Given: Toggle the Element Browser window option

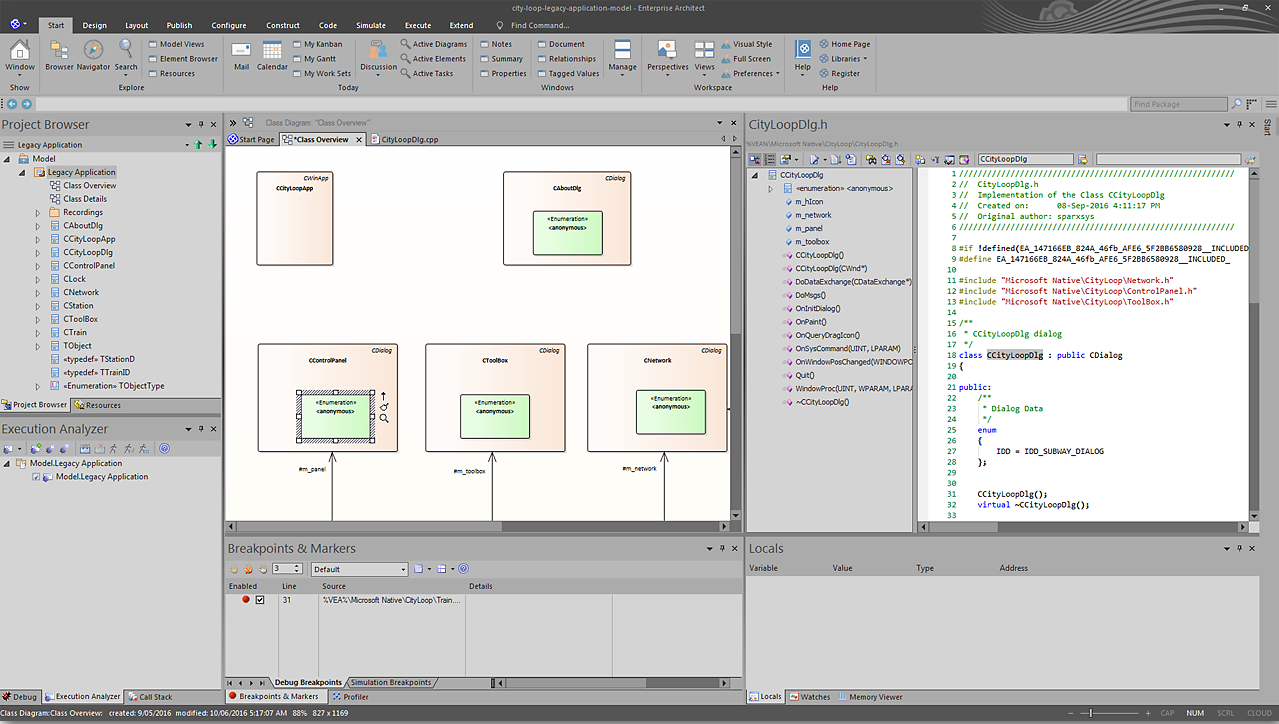Looking at the screenshot, I should [183, 59].
